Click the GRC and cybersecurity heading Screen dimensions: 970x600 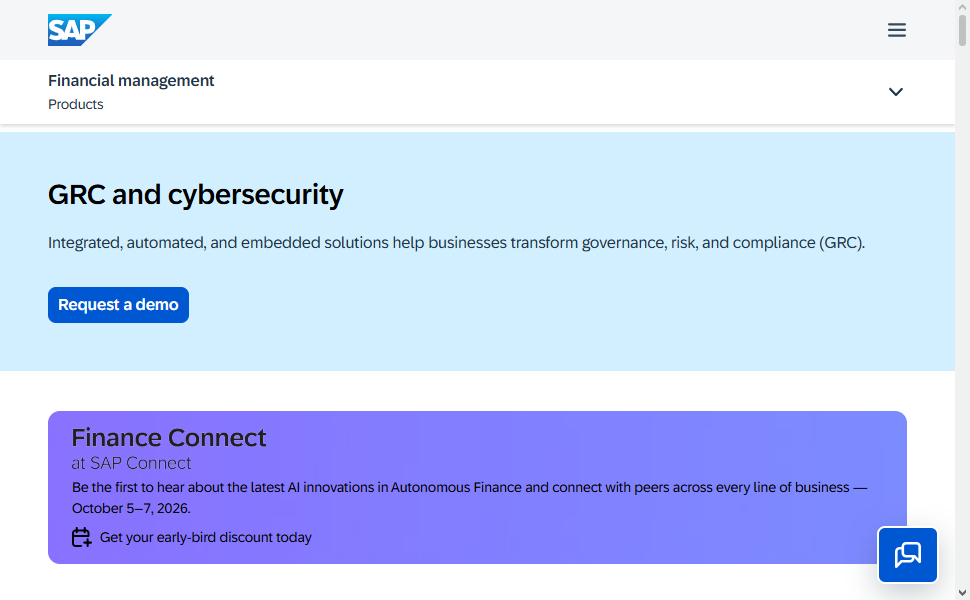coord(195,194)
